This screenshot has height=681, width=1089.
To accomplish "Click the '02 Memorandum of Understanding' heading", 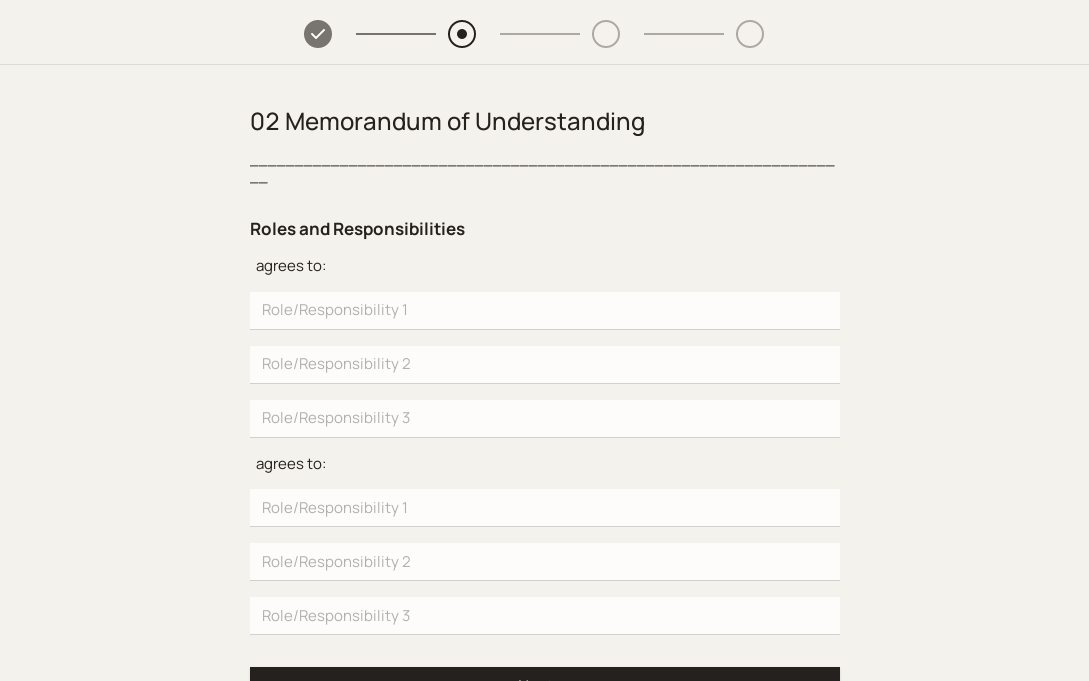I will (x=447, y=122).
